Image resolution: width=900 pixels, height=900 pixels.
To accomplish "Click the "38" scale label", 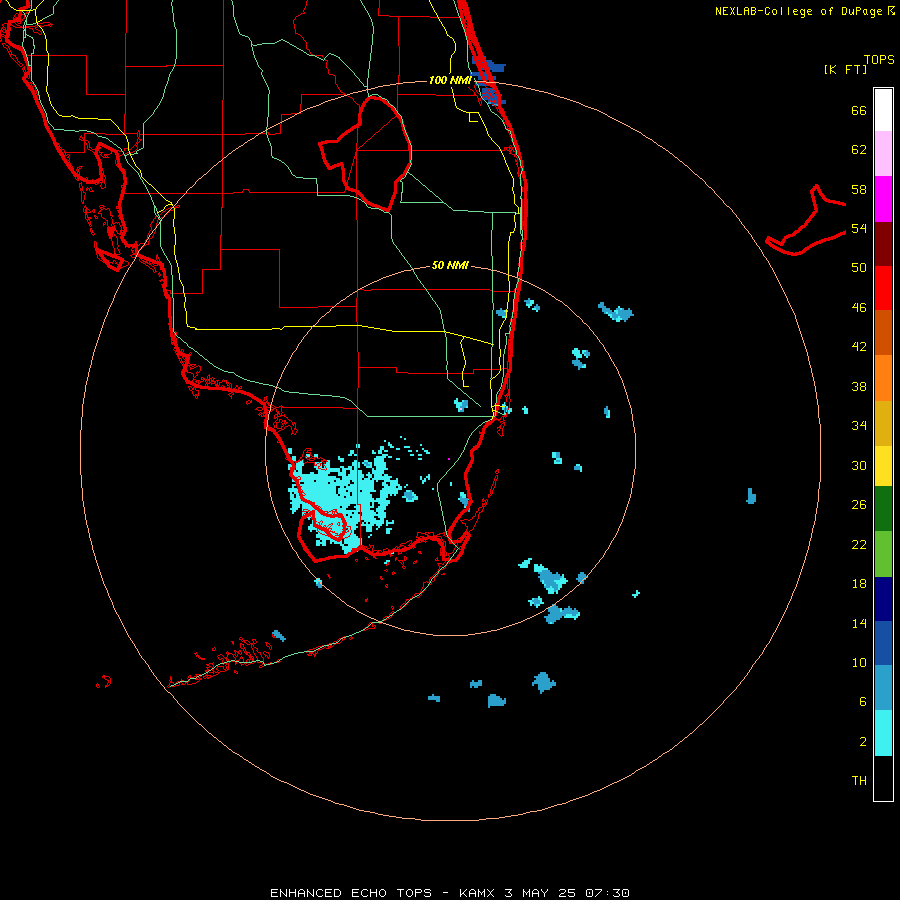I will pyautogui.click(x=859, y=386).
